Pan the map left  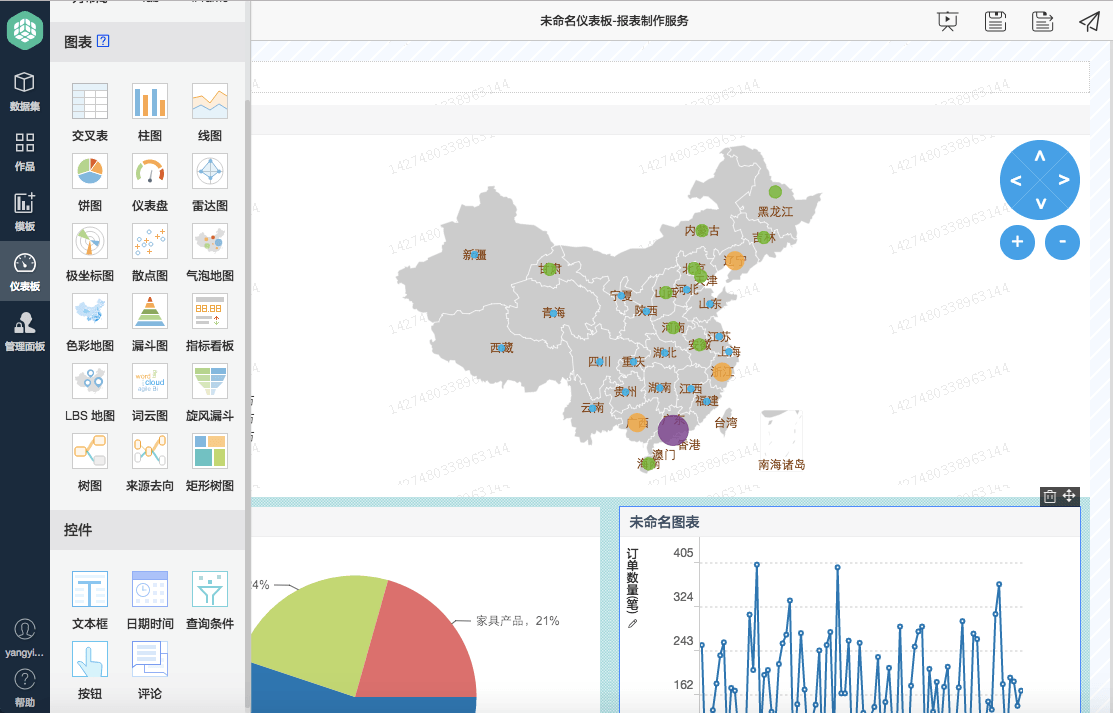coord(1016,180)
